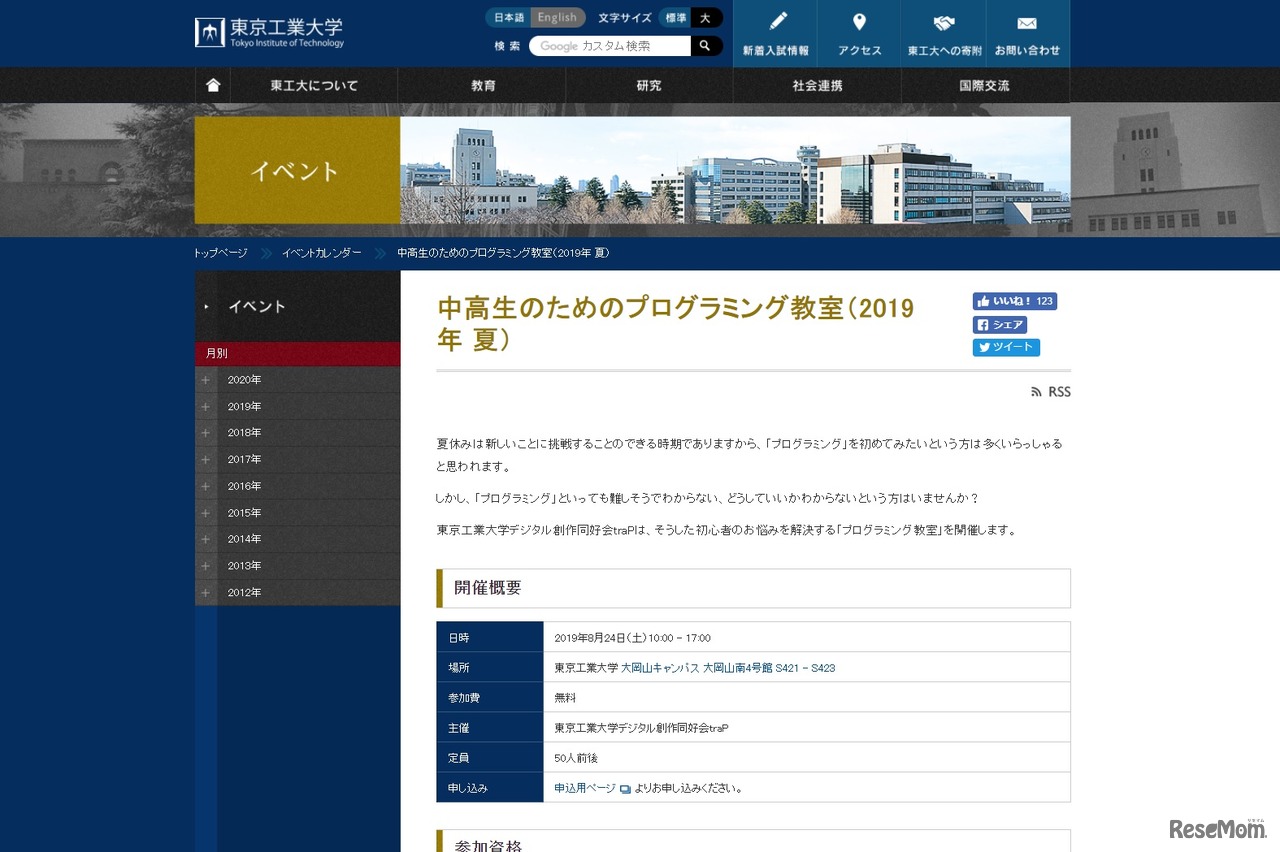This screenshot has width=1280, height=852.
Task: Open 大岡山南4号館 S421 - S423 link
Action: tap(769, 668)
